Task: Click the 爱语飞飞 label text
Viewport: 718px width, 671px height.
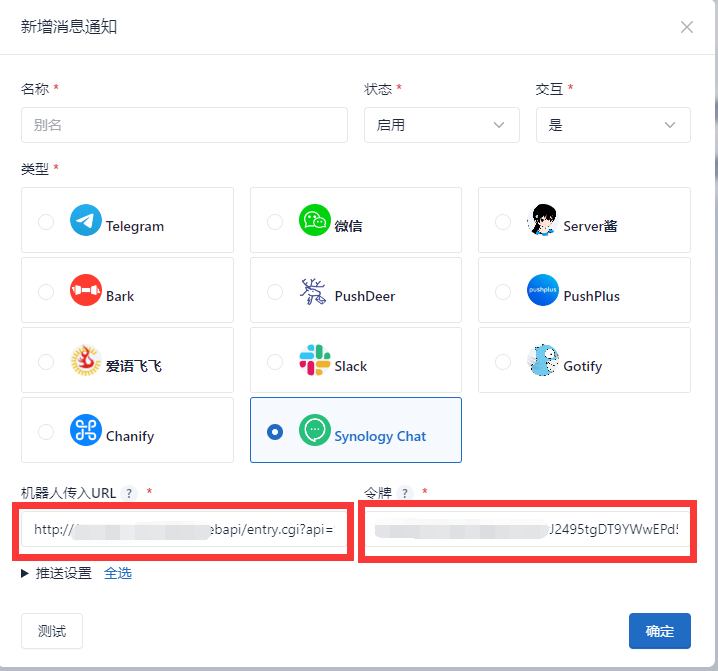Action: [134, 366]
